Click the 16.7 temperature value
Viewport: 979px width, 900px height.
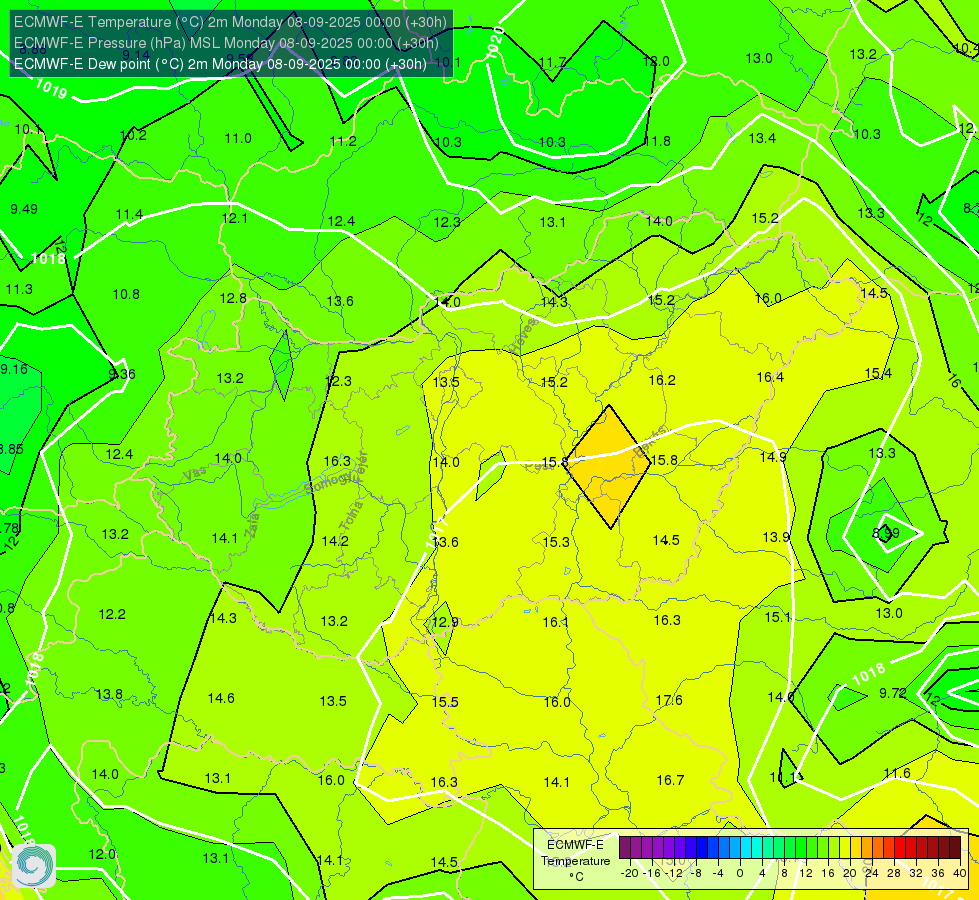[670, 780]
